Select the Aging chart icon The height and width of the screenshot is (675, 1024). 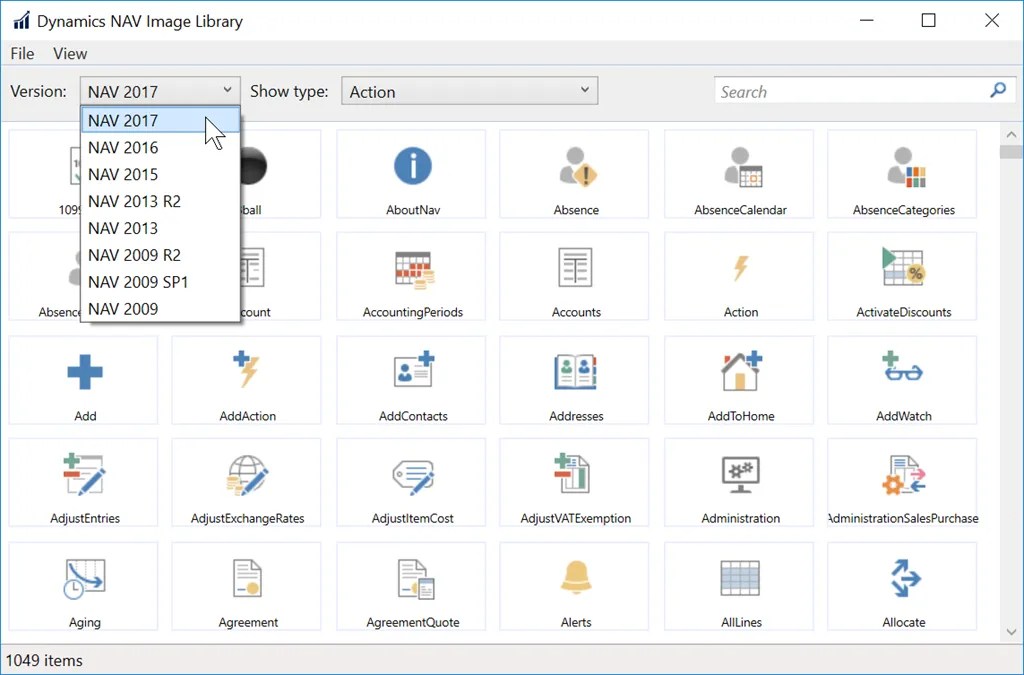coord(84,578)
